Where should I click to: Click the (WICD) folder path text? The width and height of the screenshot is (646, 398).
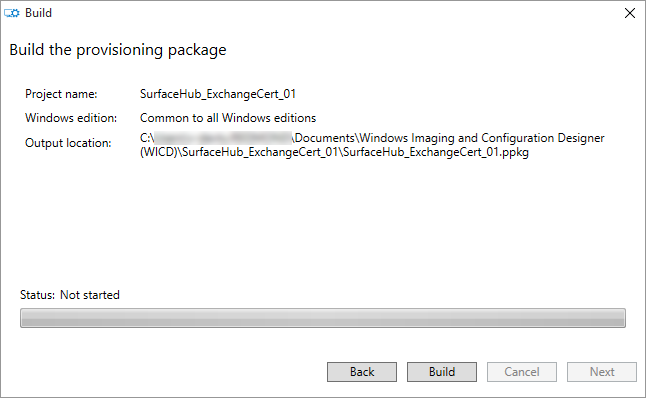[159, 152]
